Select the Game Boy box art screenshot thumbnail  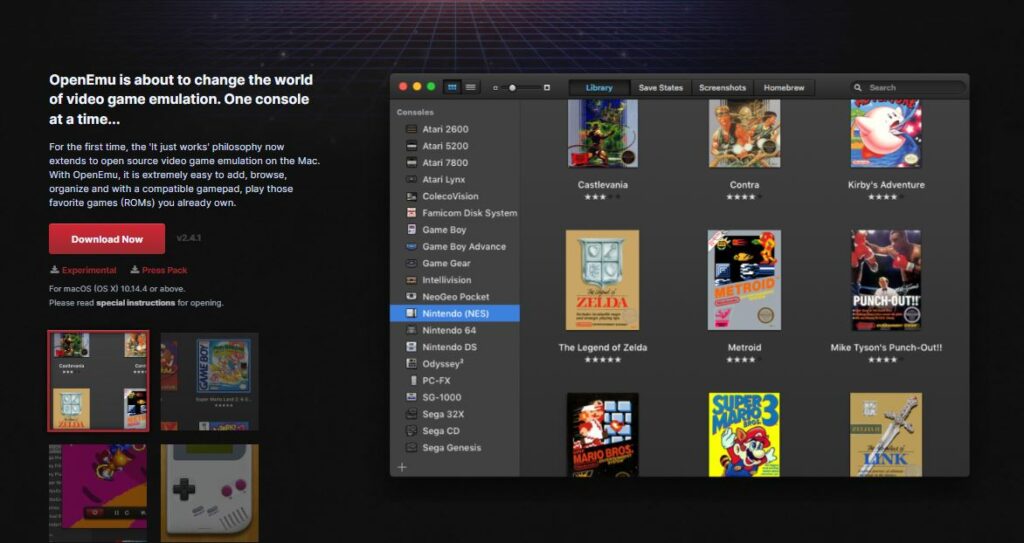[x=210, y=381]
